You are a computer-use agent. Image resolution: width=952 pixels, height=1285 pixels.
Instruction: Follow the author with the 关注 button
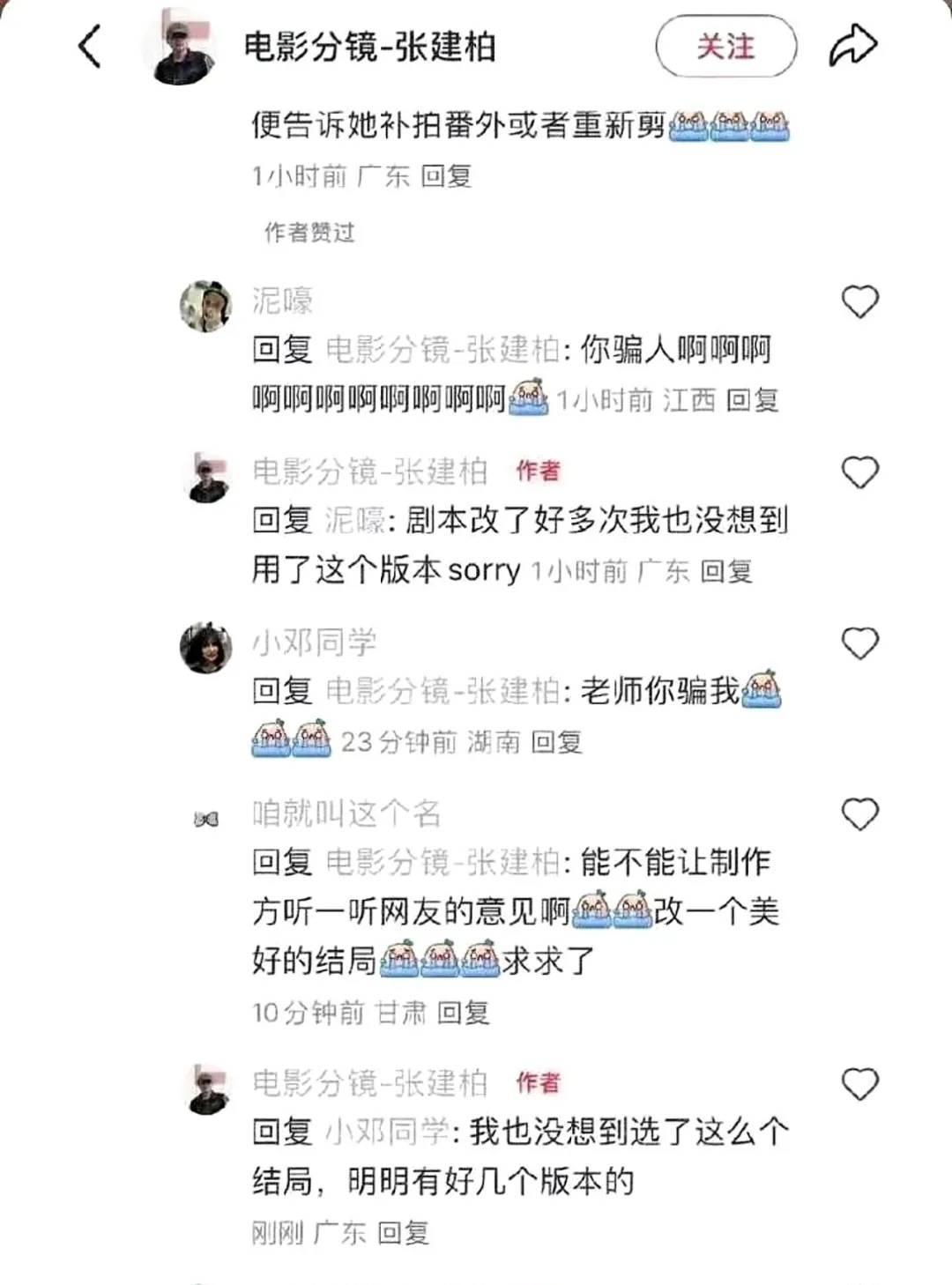725,46
